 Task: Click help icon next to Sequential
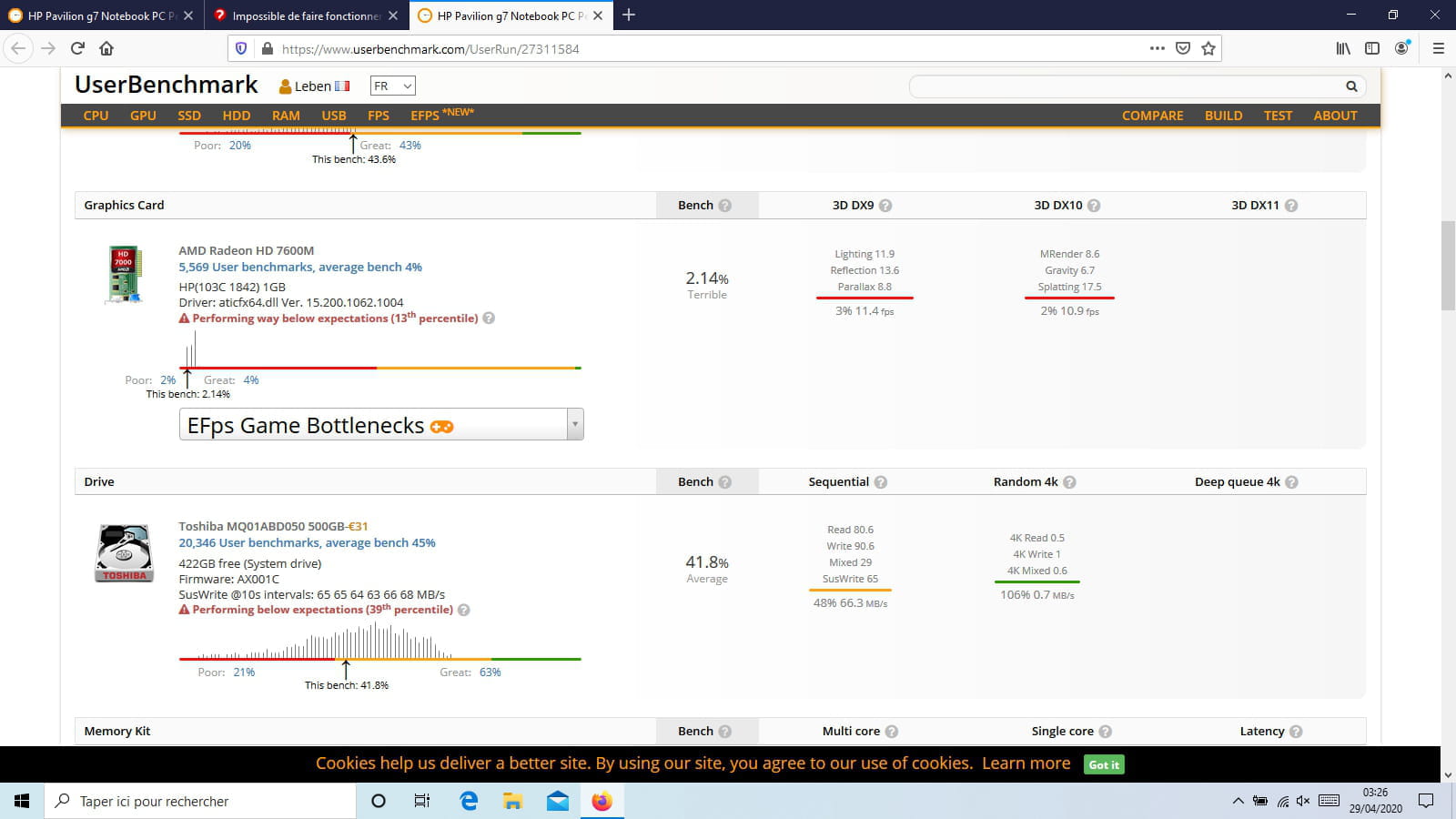[x=881, y=482]
